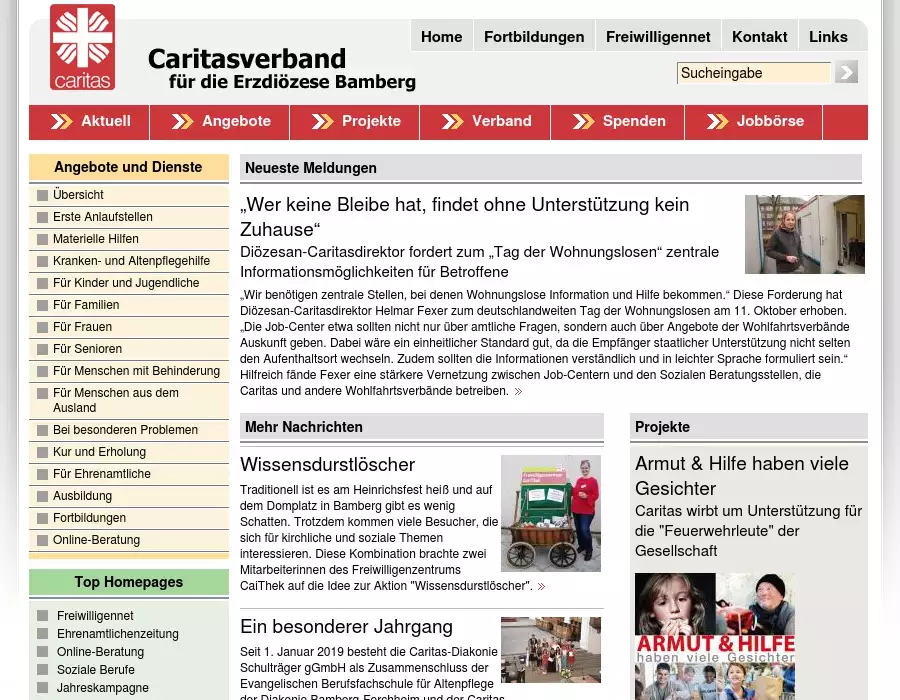Click the Wissensdurstlöscher cart photo
900x700 pixels.
click(x=550, y=513)
